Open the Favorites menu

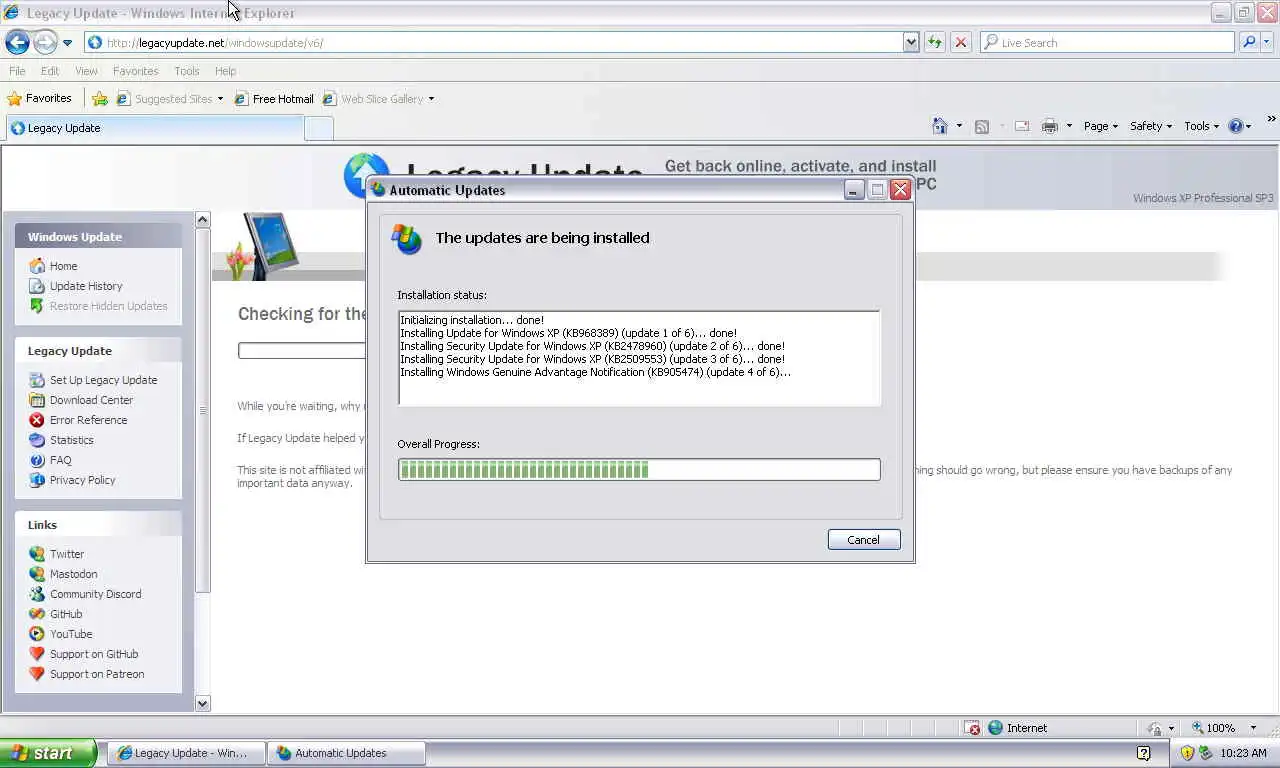(x=136, y=71)
